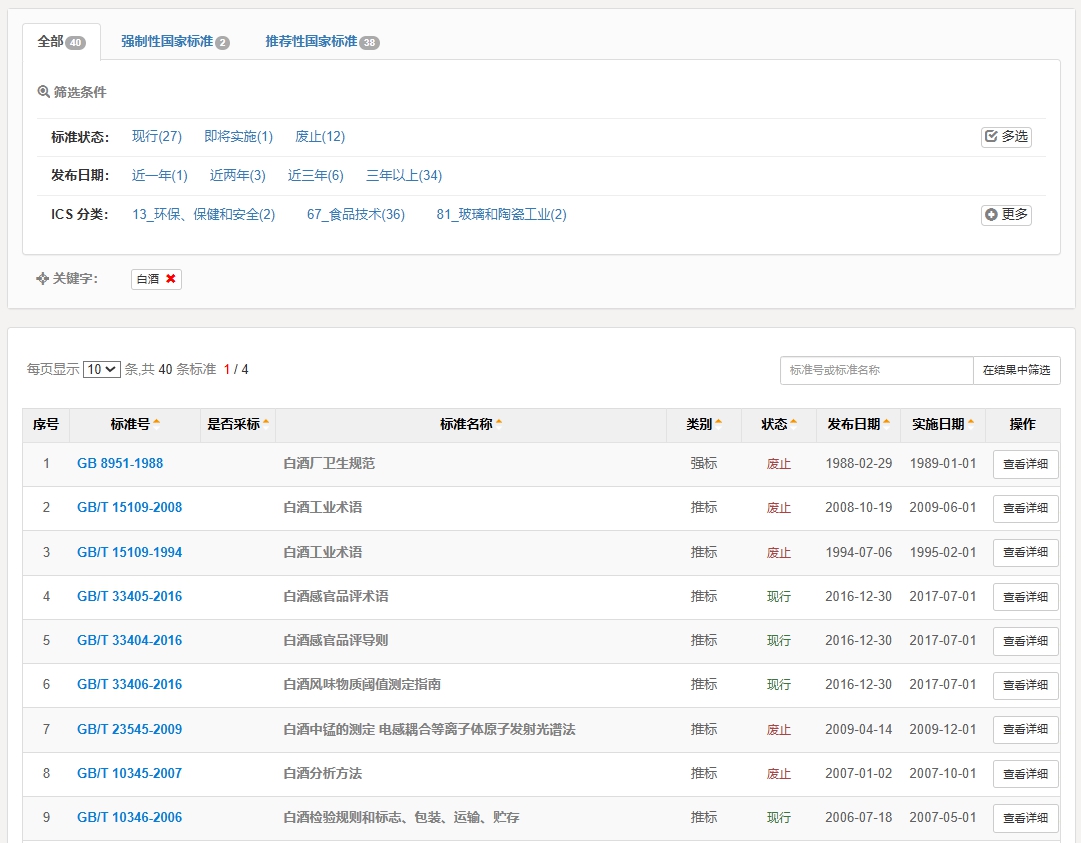The image size is (1081, 843).
Task: Enable 多选 multi-select for 标准状态
Action: (x=1007, y=136)
